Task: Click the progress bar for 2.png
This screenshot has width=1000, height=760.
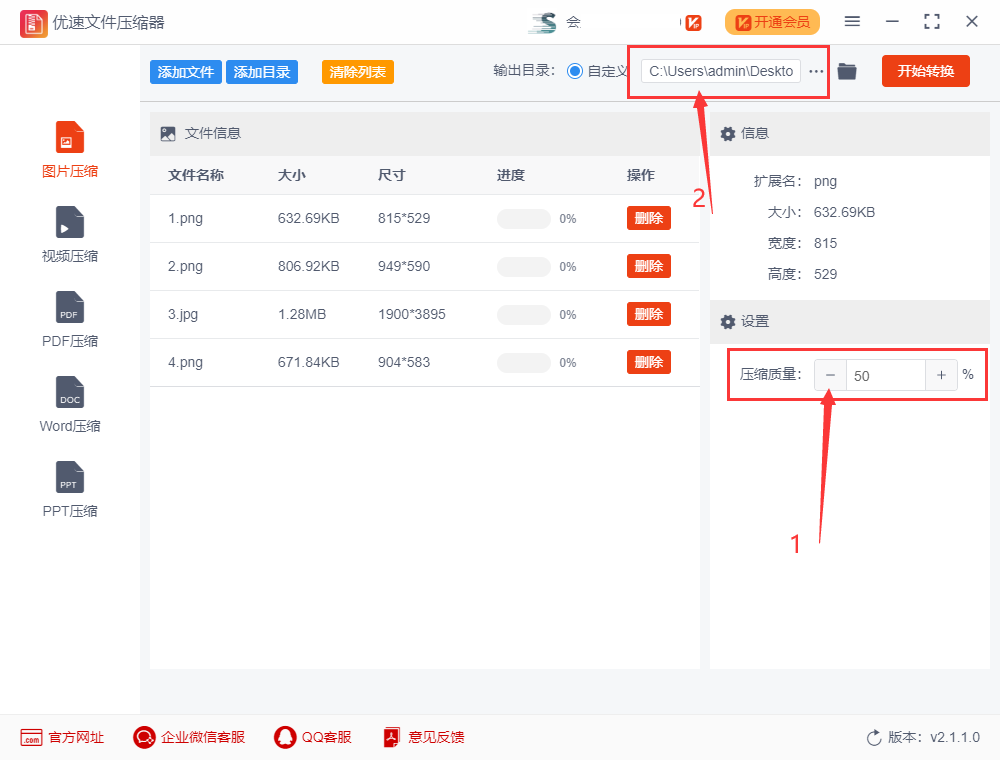Action: (524, 267)
